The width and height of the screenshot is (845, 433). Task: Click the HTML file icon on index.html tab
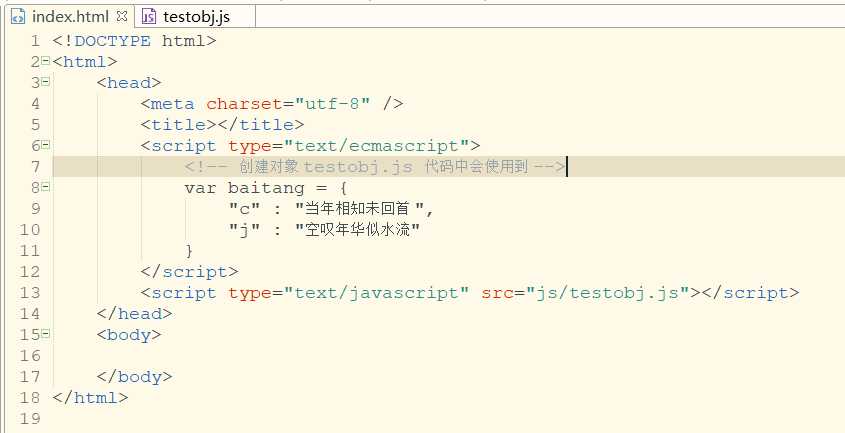point(18,17)
